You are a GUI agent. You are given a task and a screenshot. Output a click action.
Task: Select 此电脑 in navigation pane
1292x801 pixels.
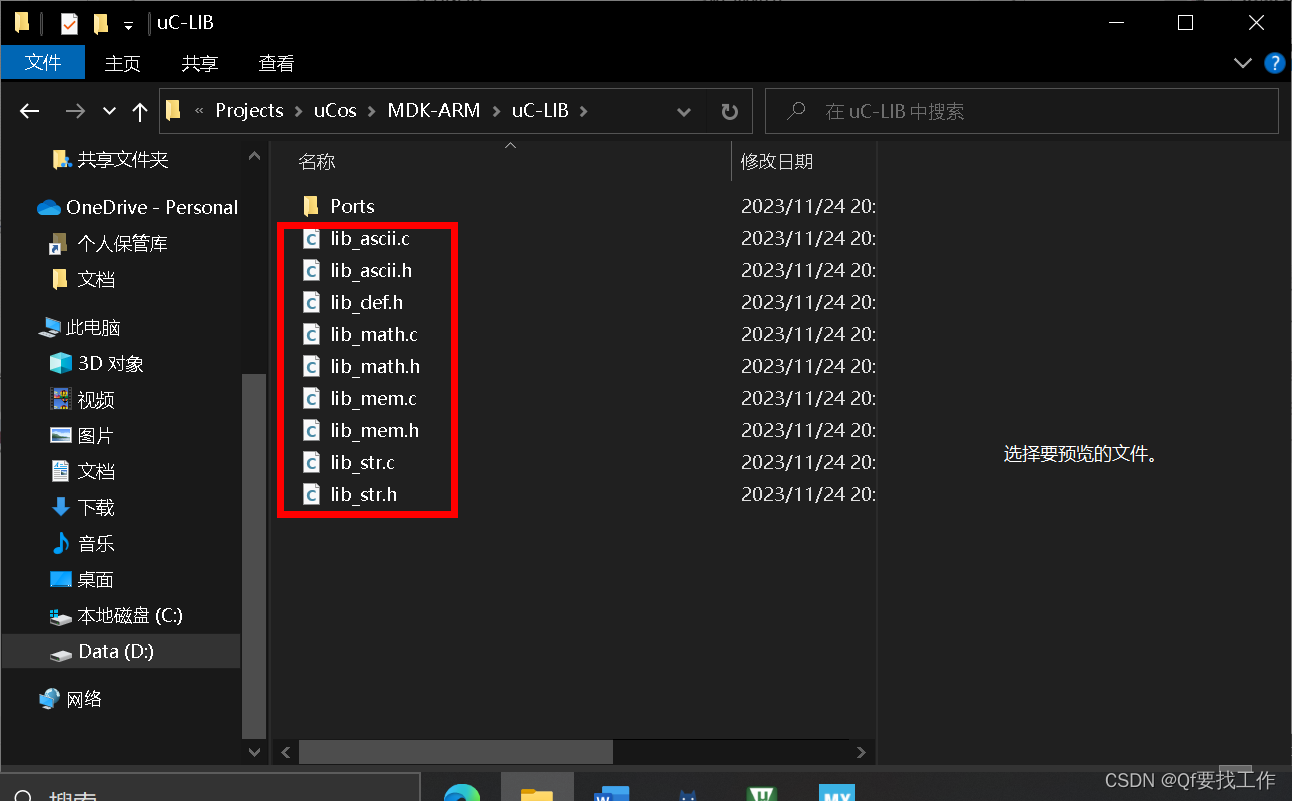pyautogui.click(x=93, y=327)
